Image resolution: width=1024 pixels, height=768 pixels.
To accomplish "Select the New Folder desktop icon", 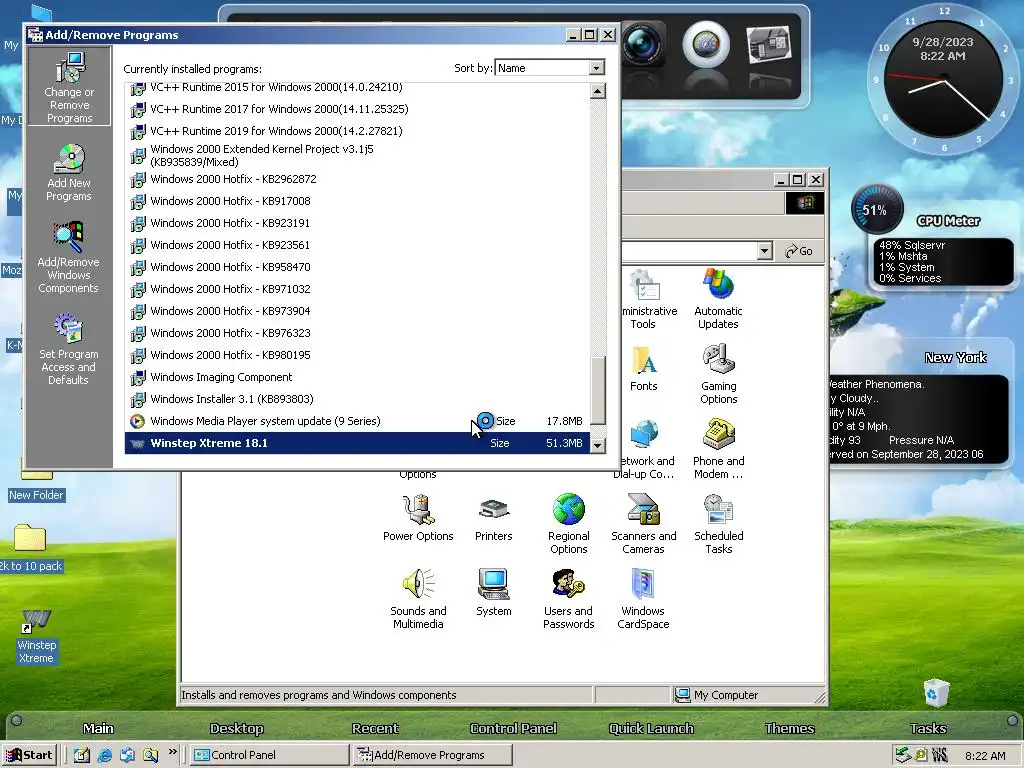I will click(37, 481).
